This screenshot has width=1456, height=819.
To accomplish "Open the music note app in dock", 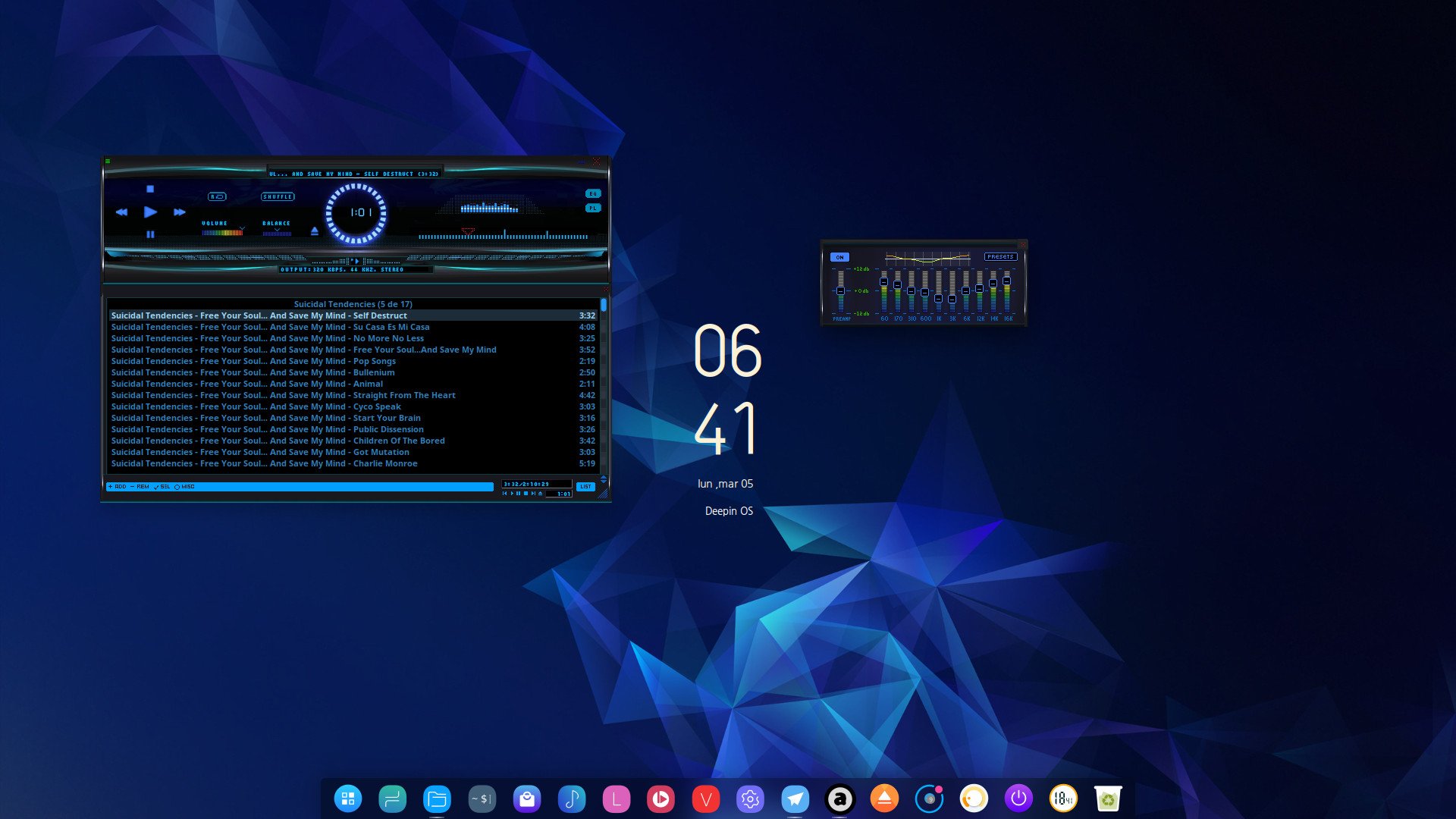I will coord(571,799).
